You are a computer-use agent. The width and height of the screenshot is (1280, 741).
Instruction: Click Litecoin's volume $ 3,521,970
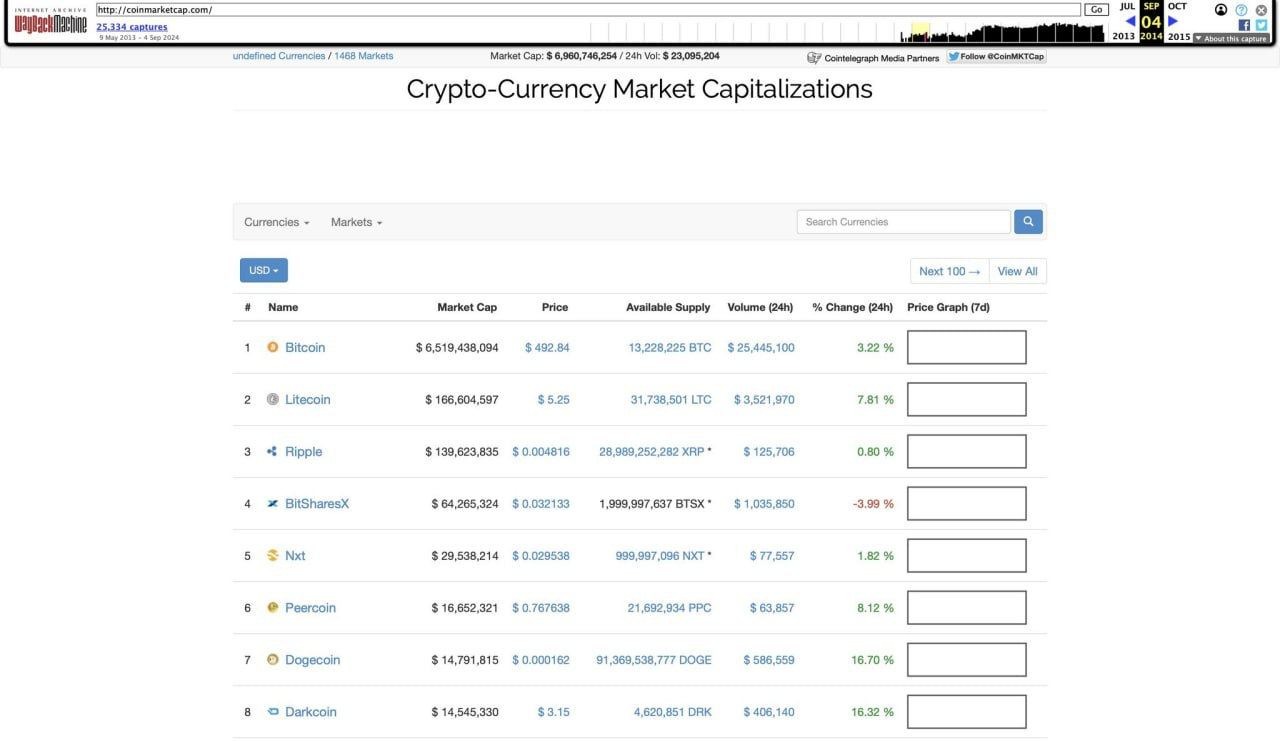(764, 399)
